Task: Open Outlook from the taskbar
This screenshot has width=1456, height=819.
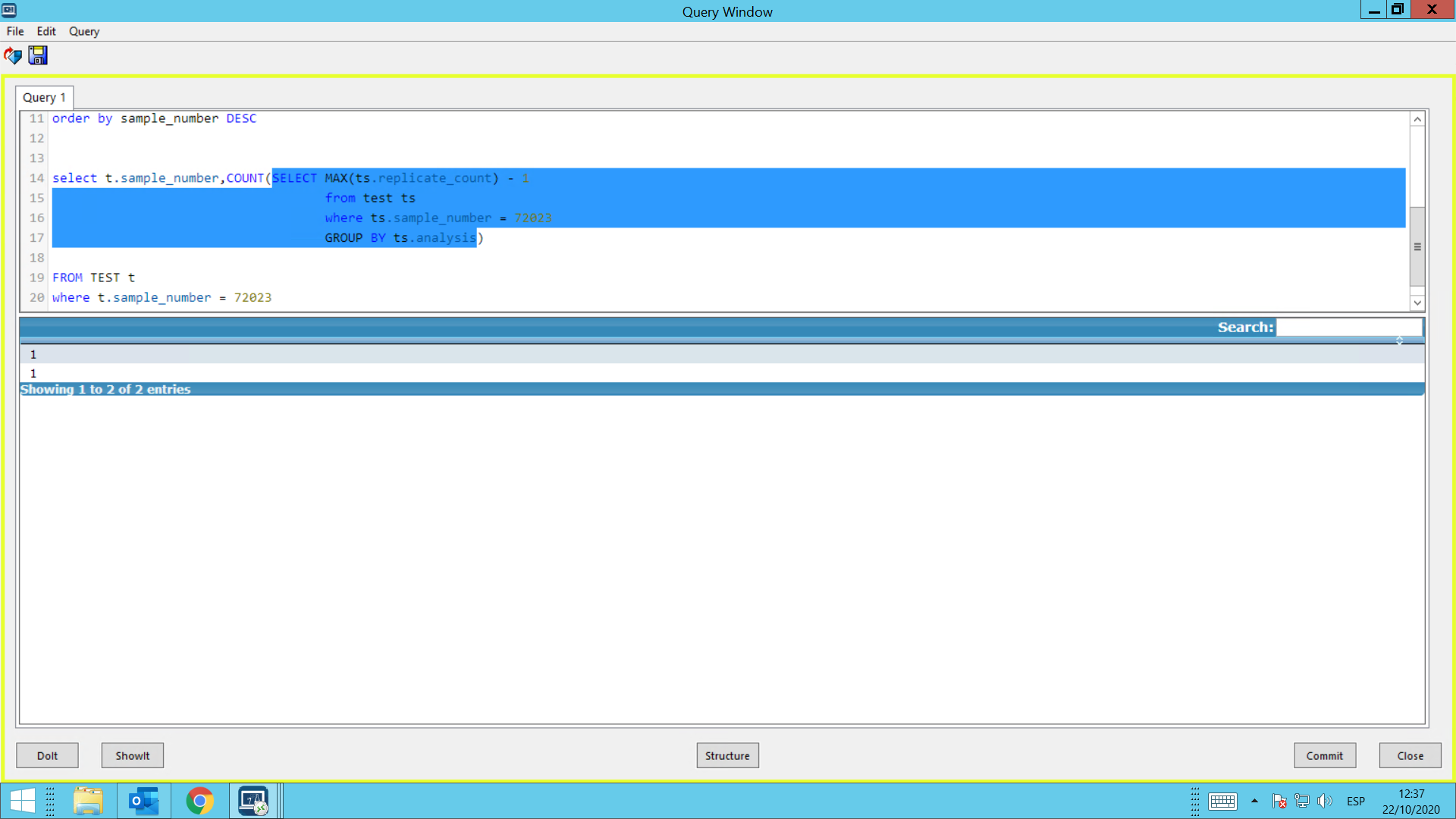Action: (143, 801)
